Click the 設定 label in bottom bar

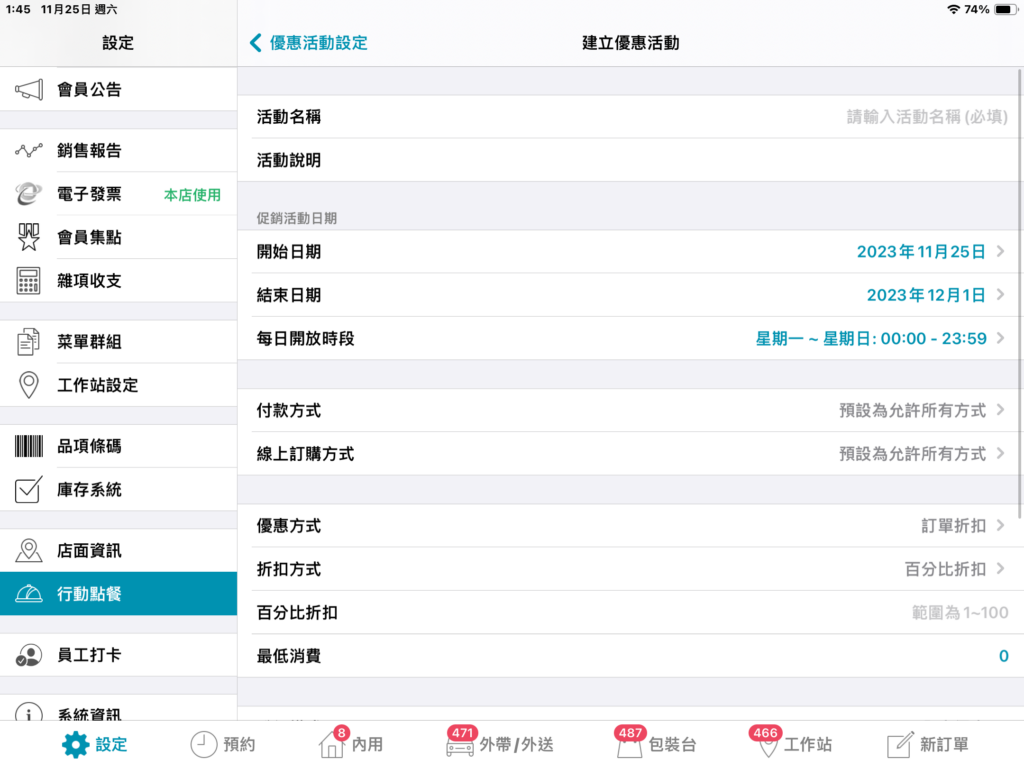(x=111, y=744)
